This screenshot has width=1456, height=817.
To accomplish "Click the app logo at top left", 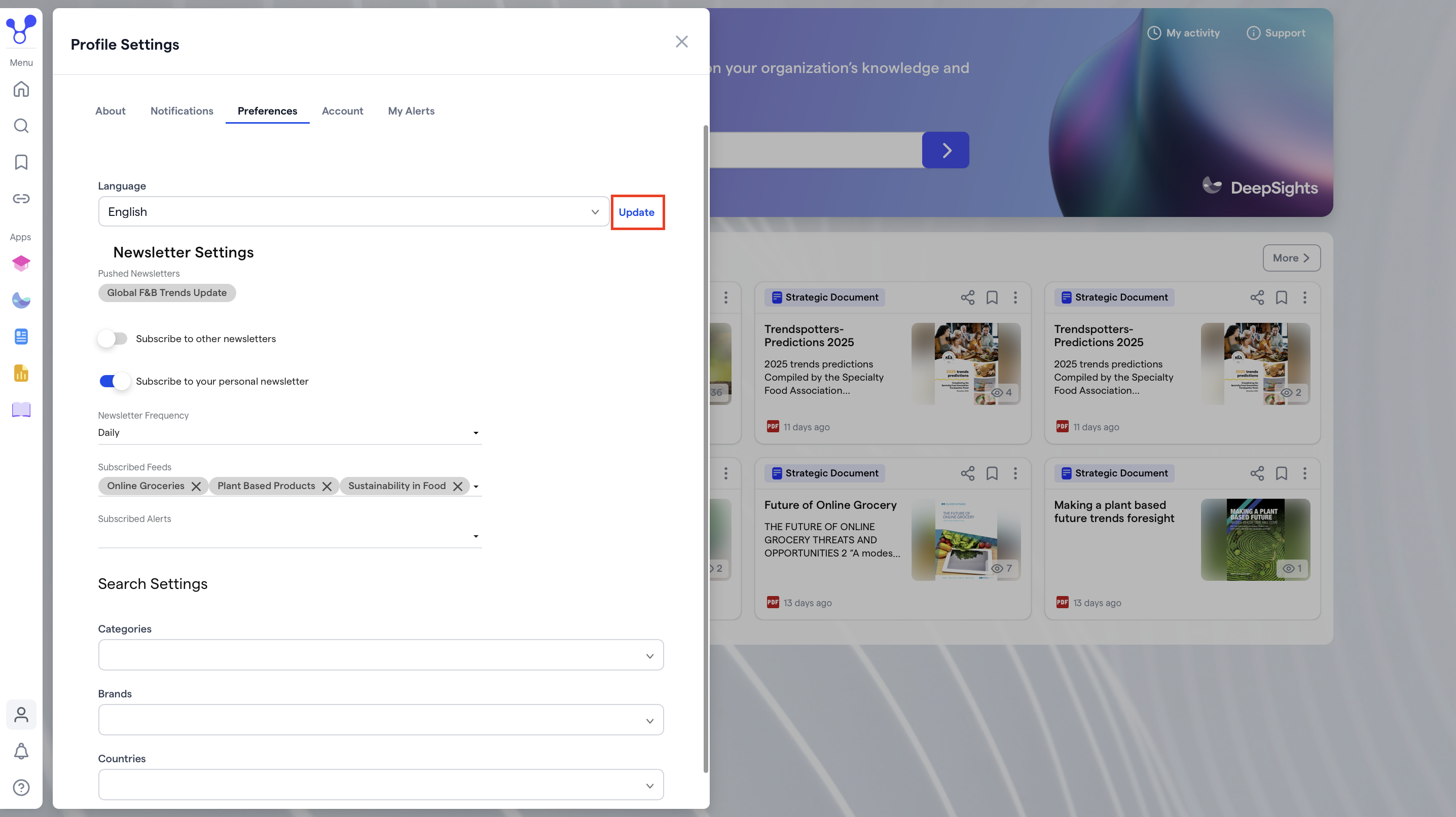I will [x=21, y=29].
